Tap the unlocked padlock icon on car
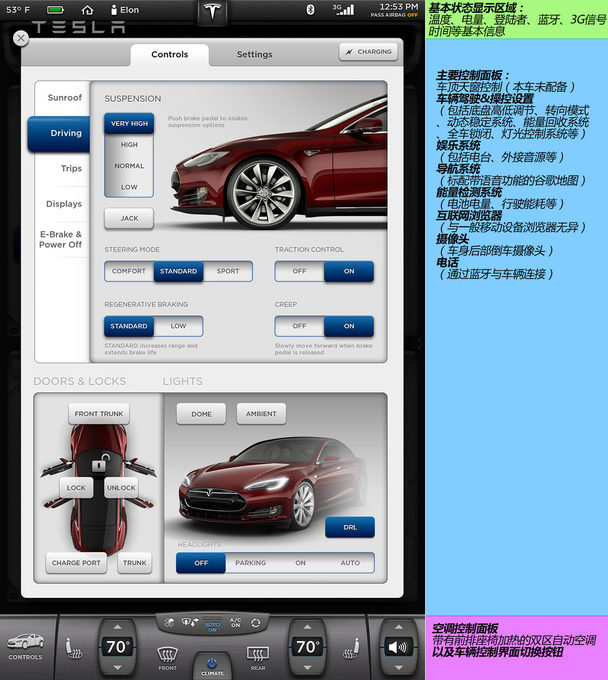The height and width of the screenshot is (680, 608). click(x=100, y=463)
